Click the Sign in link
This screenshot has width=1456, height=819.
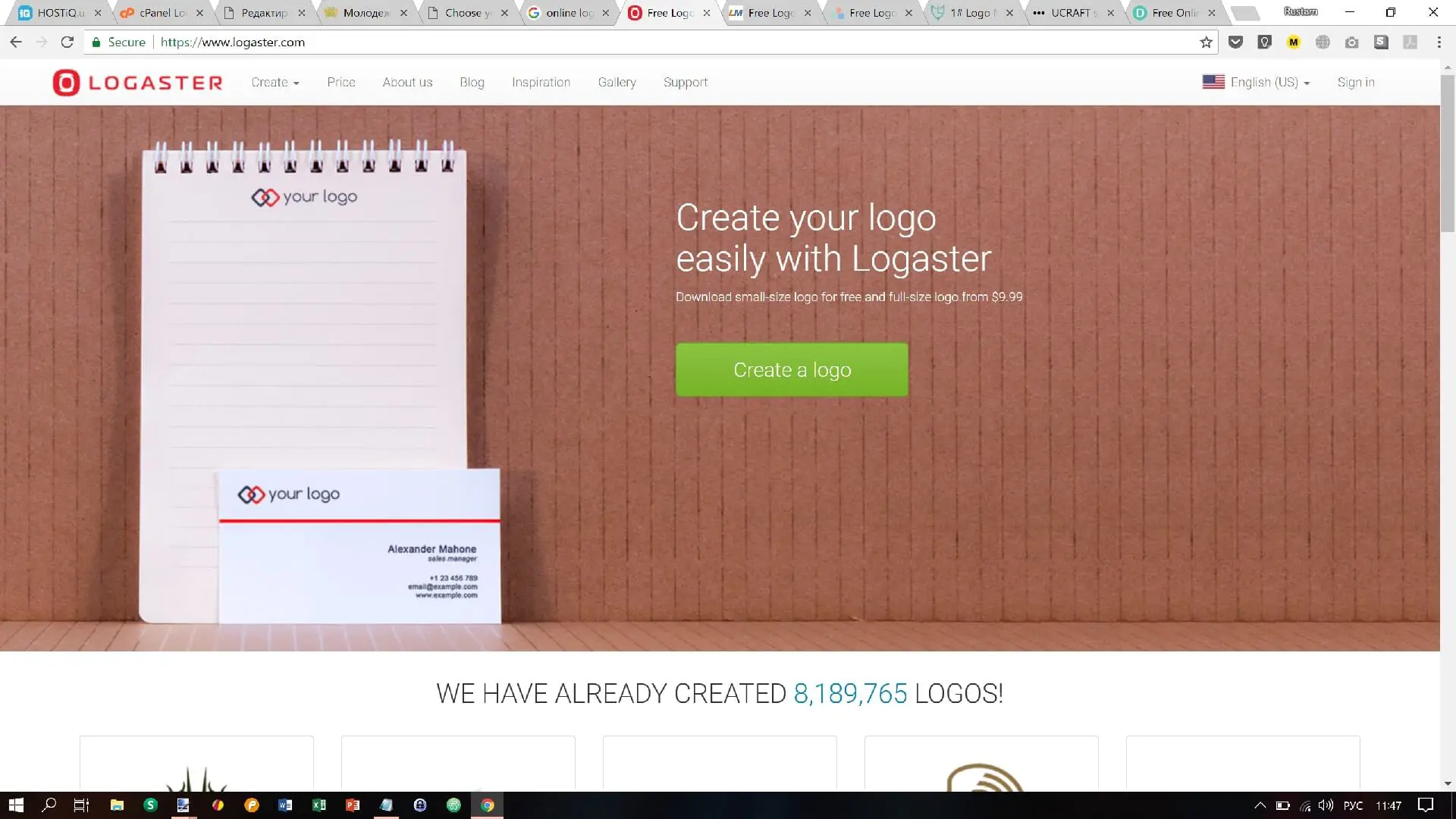1355,83
